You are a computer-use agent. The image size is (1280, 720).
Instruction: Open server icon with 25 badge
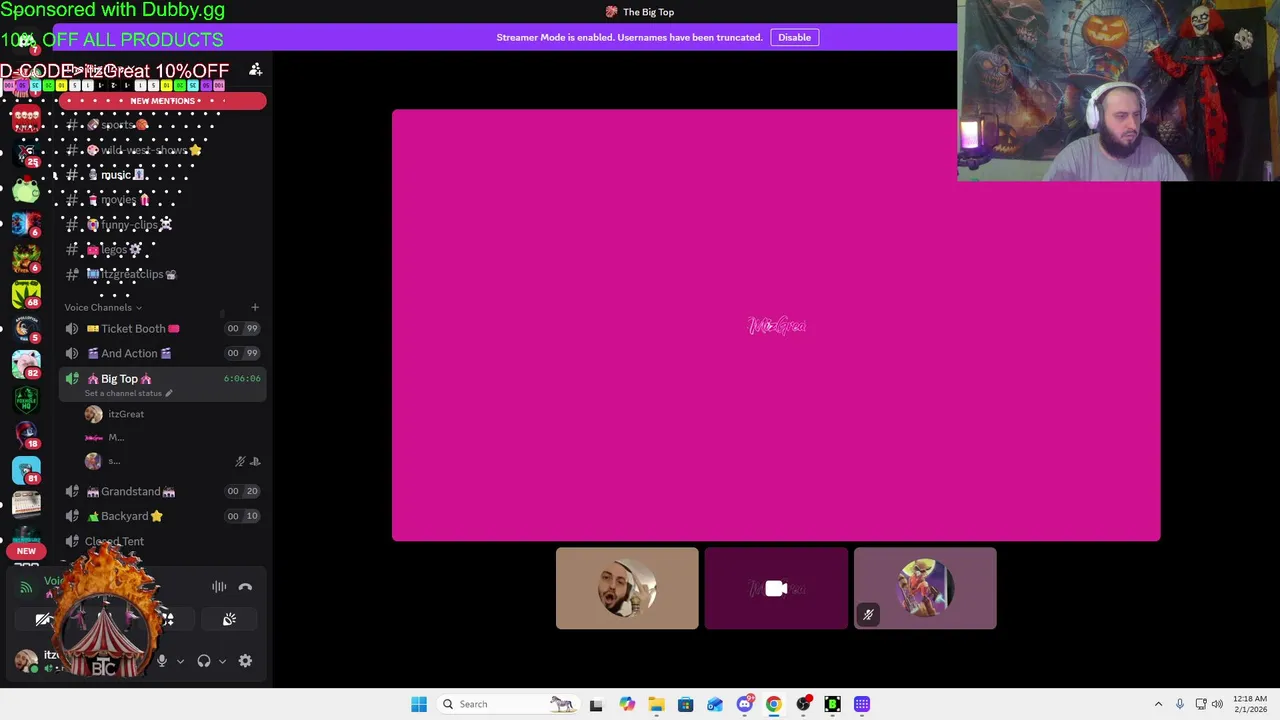pos(26,153)
